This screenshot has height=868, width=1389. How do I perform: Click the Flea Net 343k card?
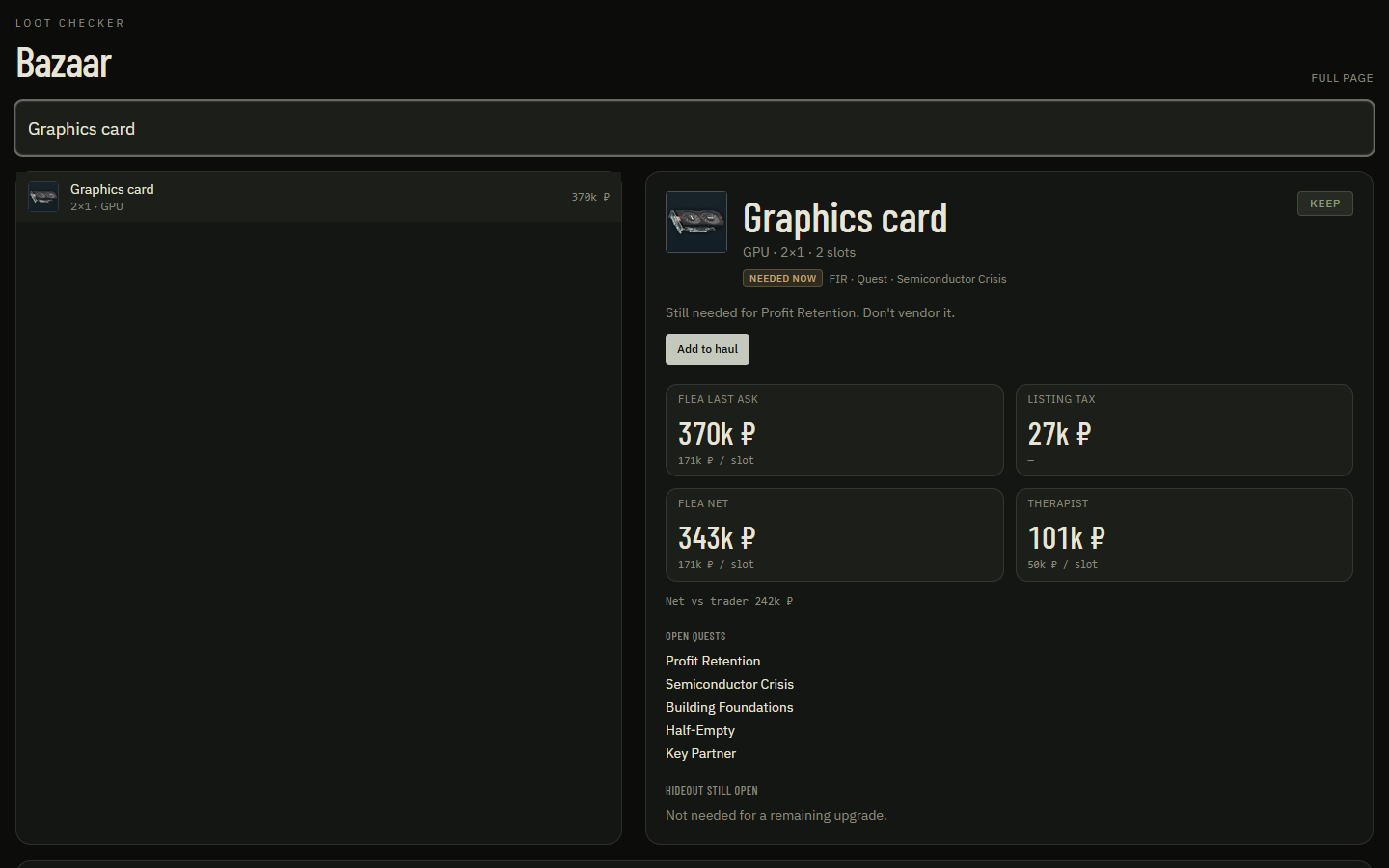pos(834,534)
